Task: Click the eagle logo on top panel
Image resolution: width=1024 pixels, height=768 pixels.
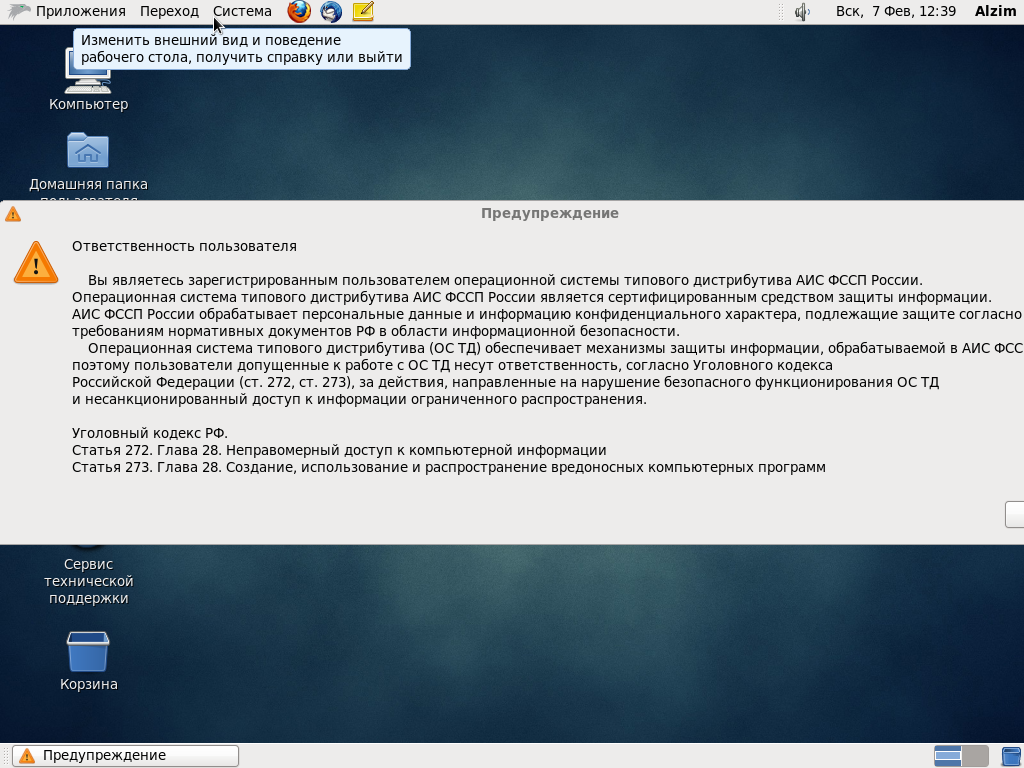Action: tap(19, 11)
